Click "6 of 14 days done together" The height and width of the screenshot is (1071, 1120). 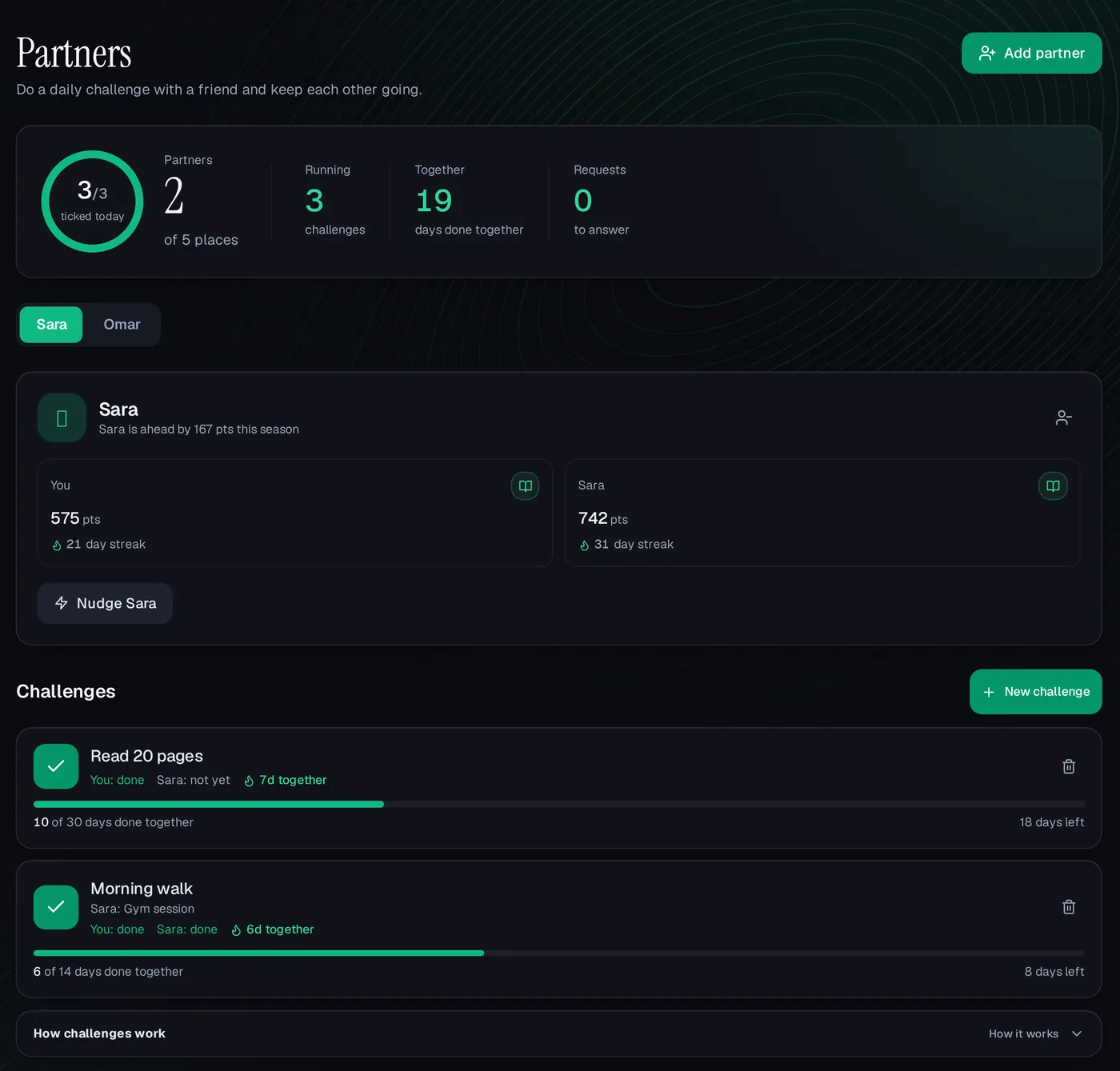(108, 972)
